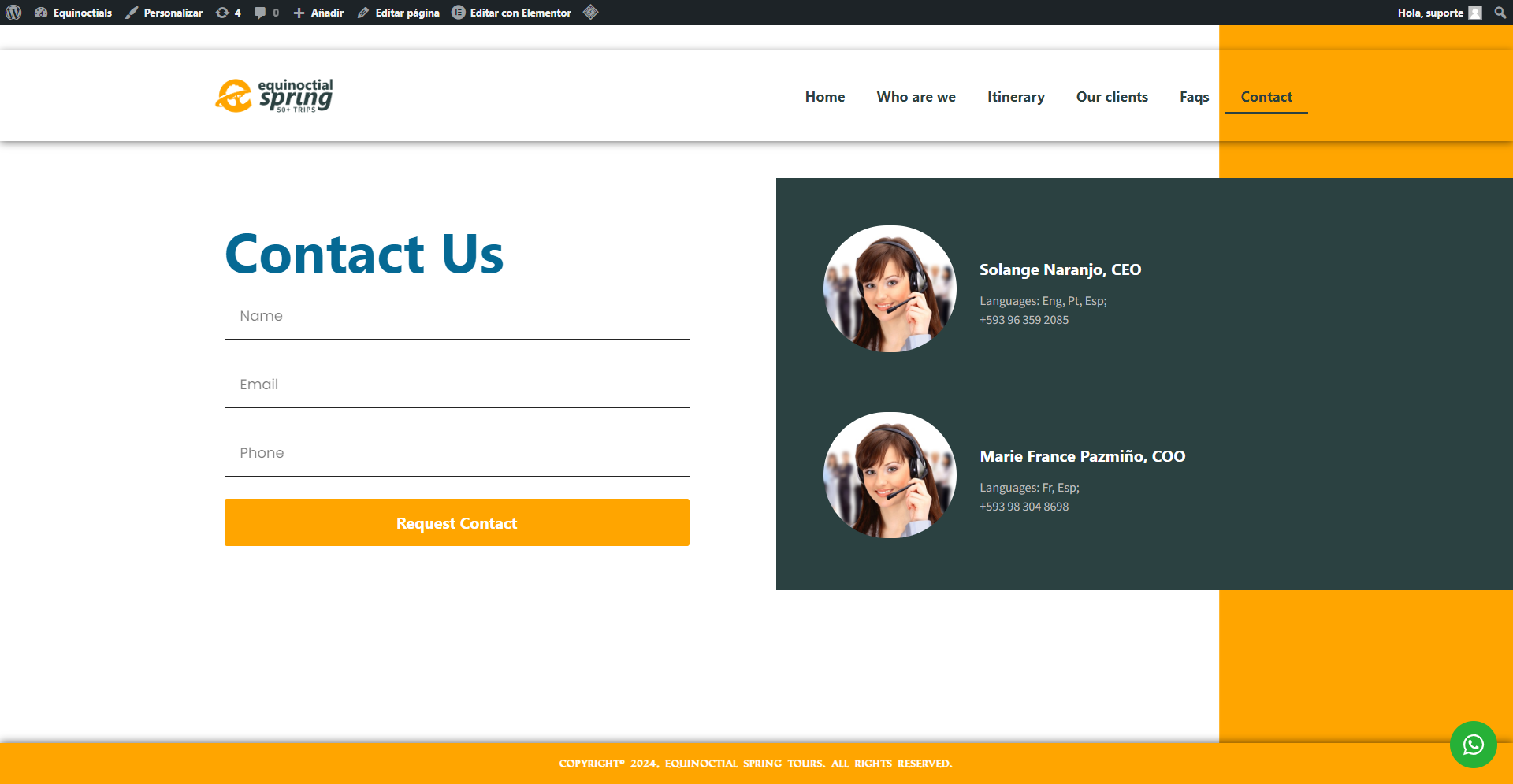Switch to the Itinerary tab
Image resolution: width=1513 pixels, height=784 pixels.
coord(1016,96)
